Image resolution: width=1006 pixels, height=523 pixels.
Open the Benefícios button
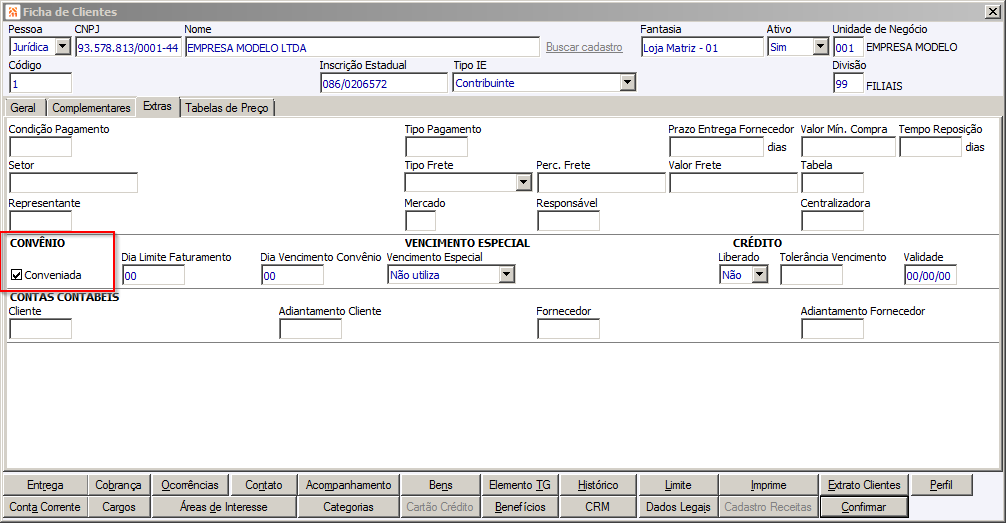[x=520, y=507]
